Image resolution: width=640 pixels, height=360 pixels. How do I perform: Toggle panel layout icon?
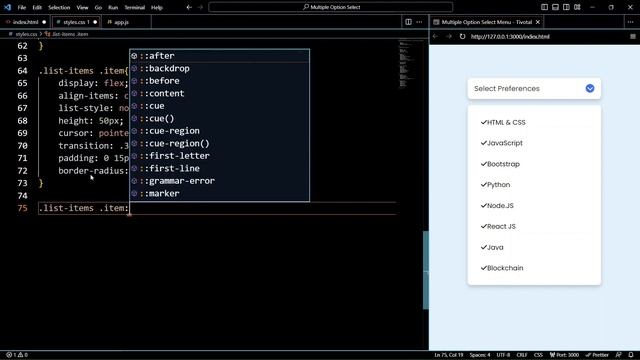click(555, 7)
